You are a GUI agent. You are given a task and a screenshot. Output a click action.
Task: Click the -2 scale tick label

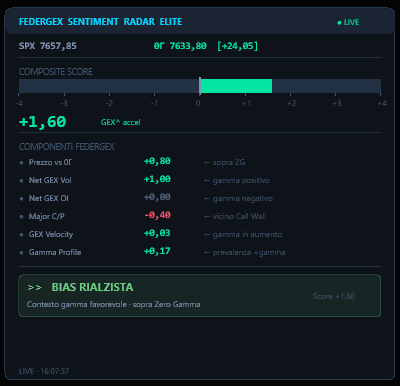(109, 103)
